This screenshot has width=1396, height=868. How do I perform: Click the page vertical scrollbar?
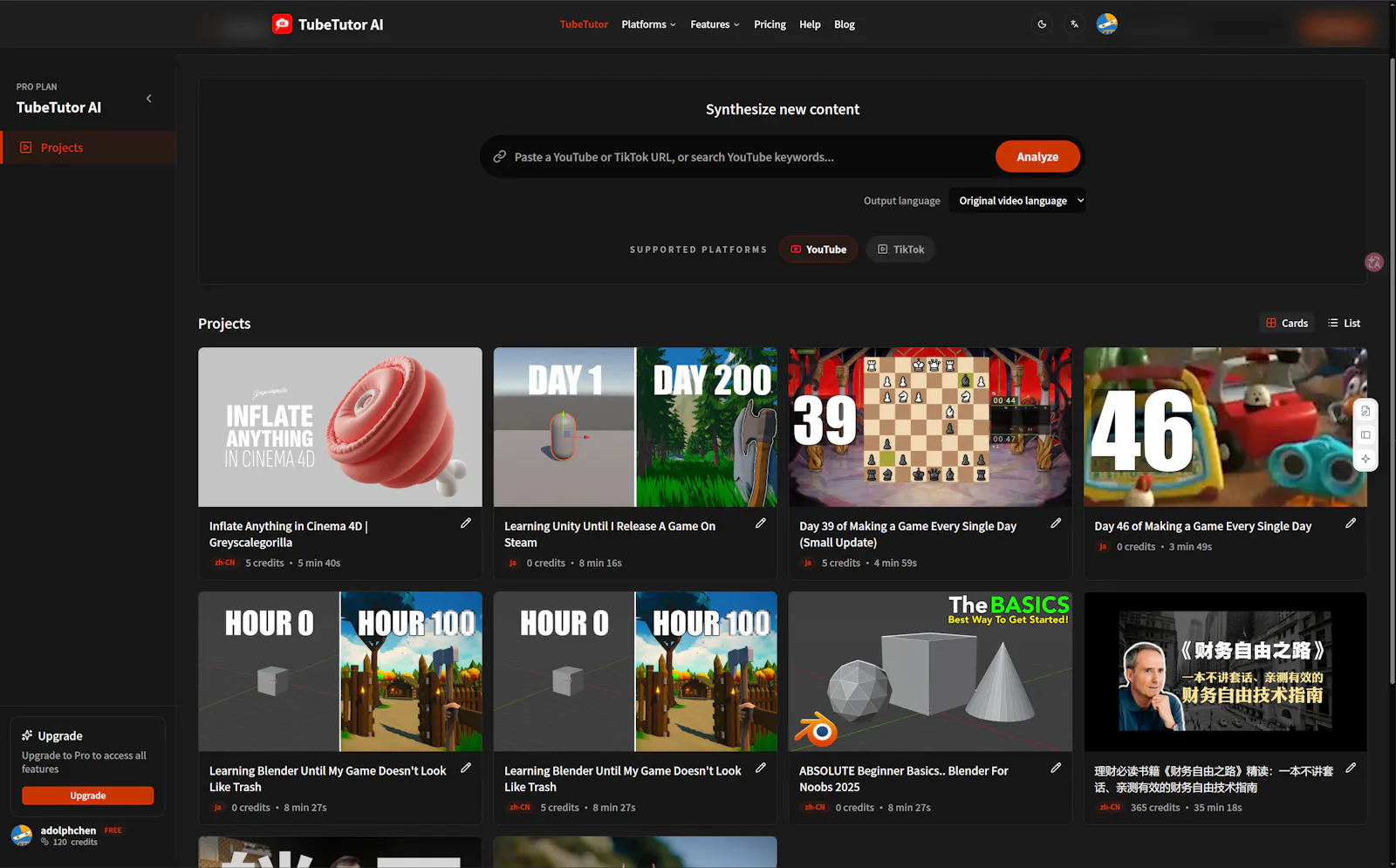click(x=1392, y=371)
